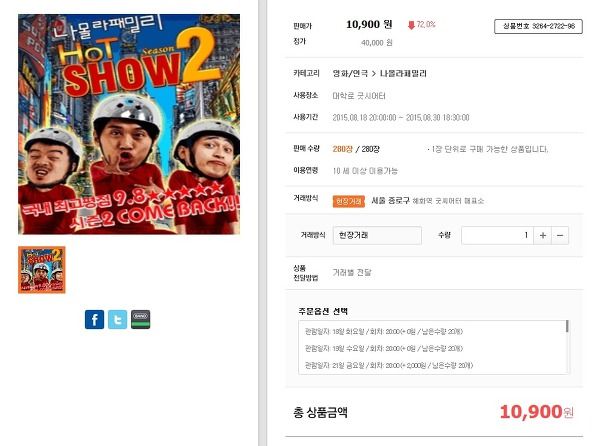Decrease quantity with minus button
600x446 pixels.
(560, 235)
